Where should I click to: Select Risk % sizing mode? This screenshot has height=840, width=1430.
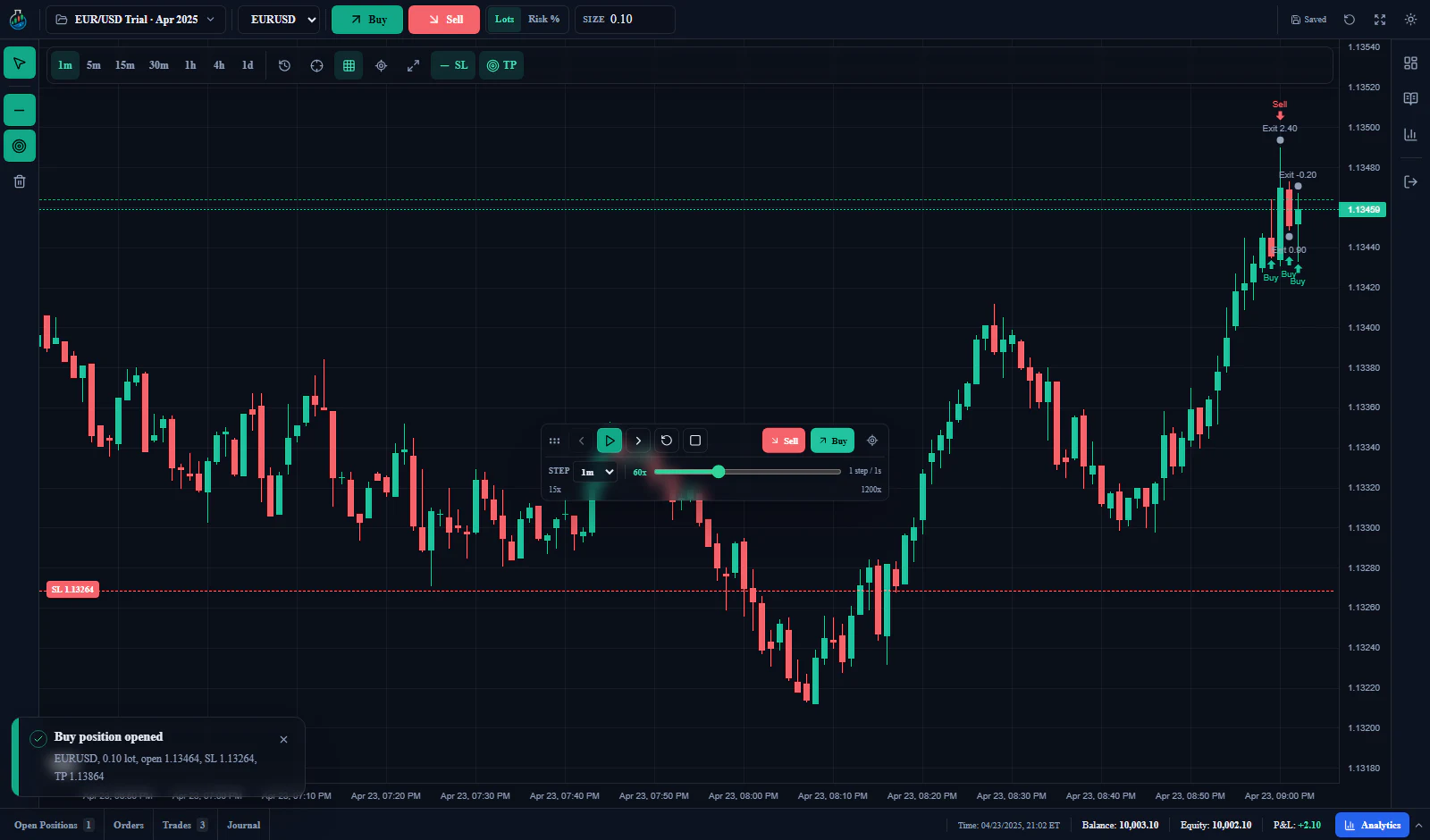[543, 20]
